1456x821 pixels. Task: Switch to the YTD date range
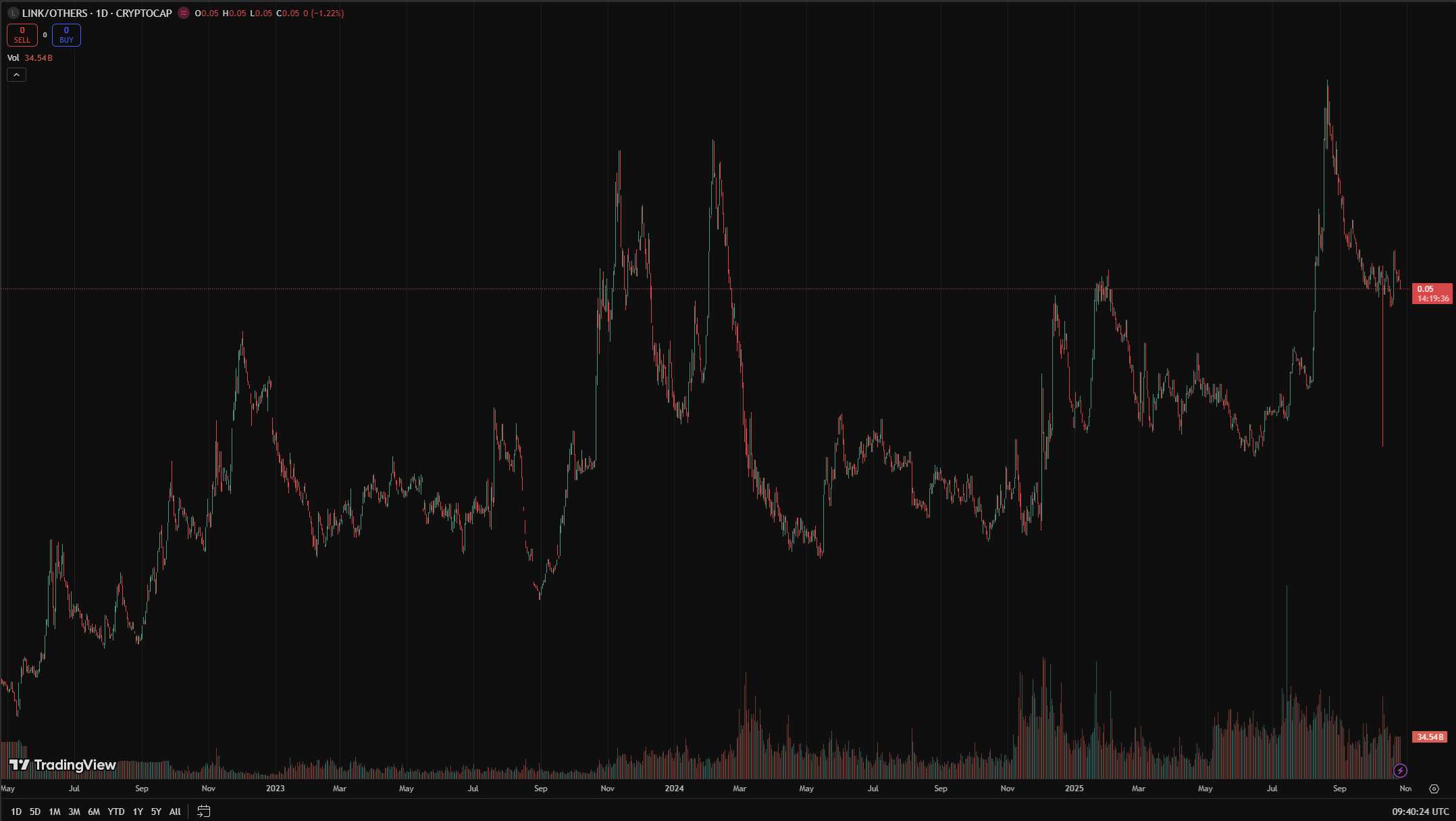pos(116,812)
